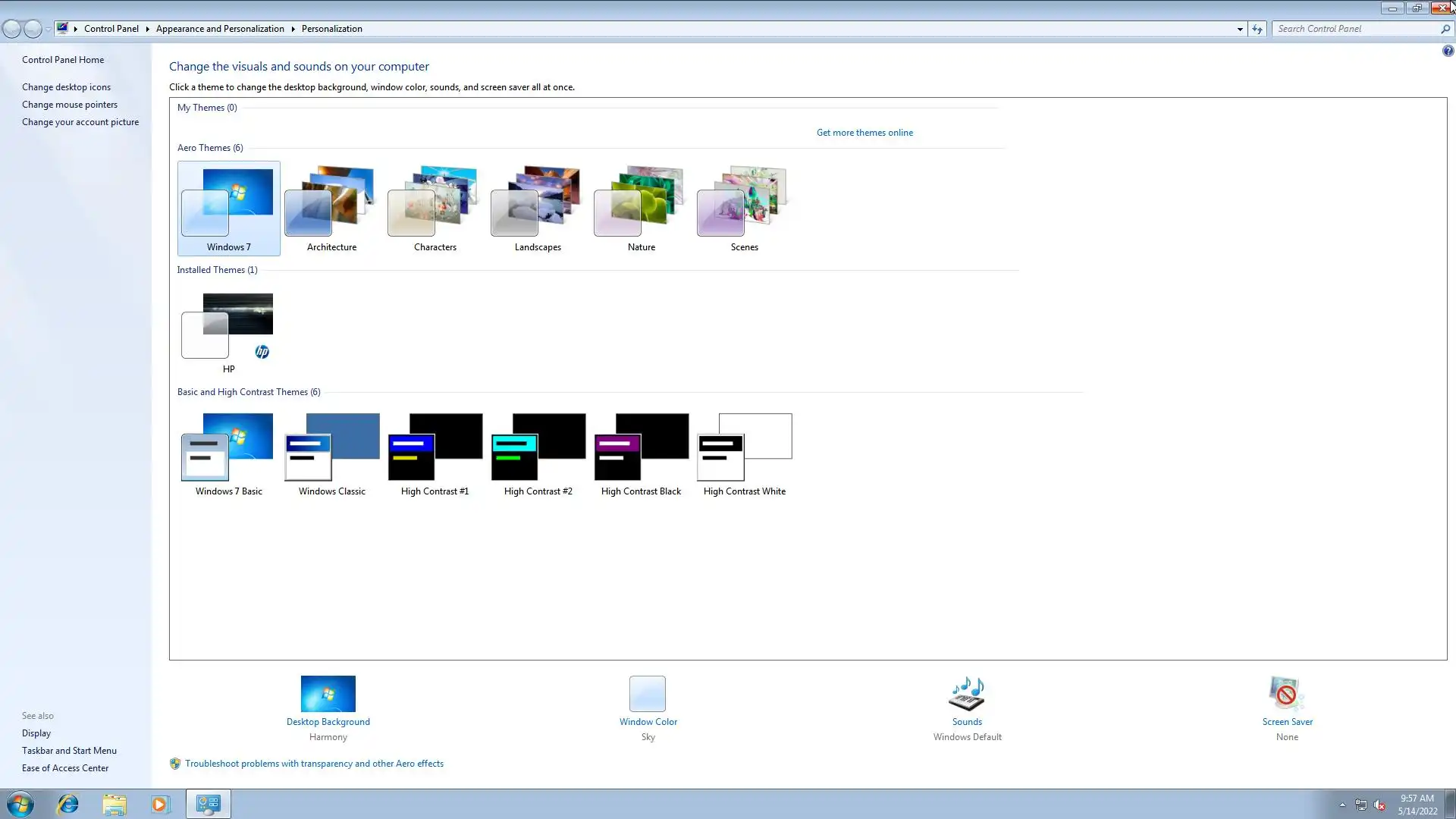The image size is (1456, 819).
Task: Open the Desktop Background settings icon
Action: click(328, 693)
